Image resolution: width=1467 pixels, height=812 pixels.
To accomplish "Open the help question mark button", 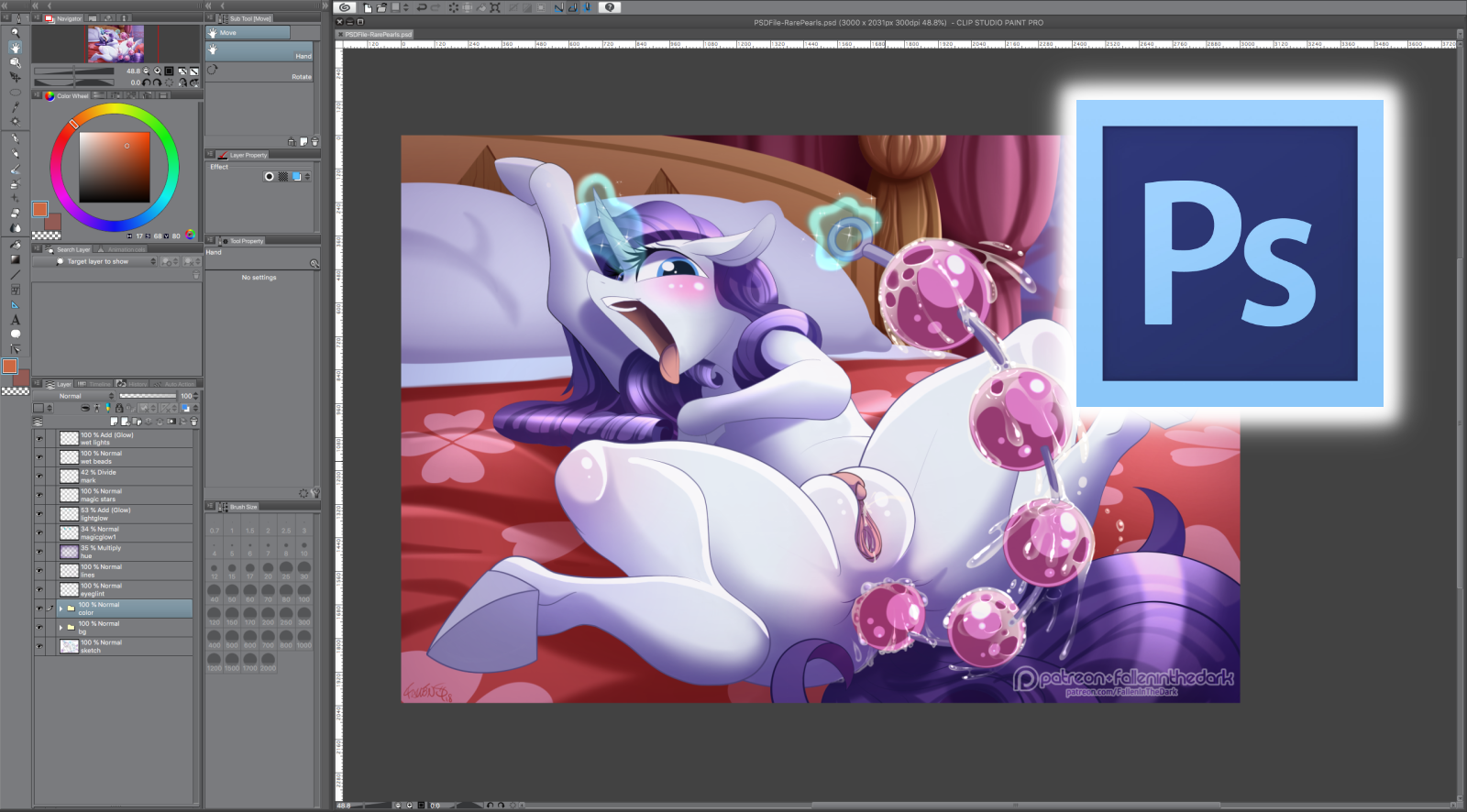I will [610, 7].
